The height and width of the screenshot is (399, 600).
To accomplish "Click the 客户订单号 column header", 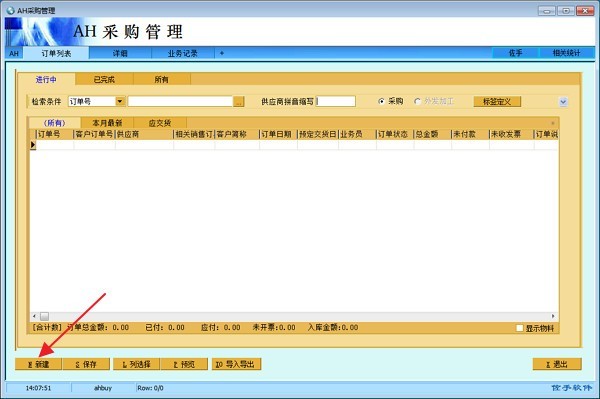I will point(94,134).
